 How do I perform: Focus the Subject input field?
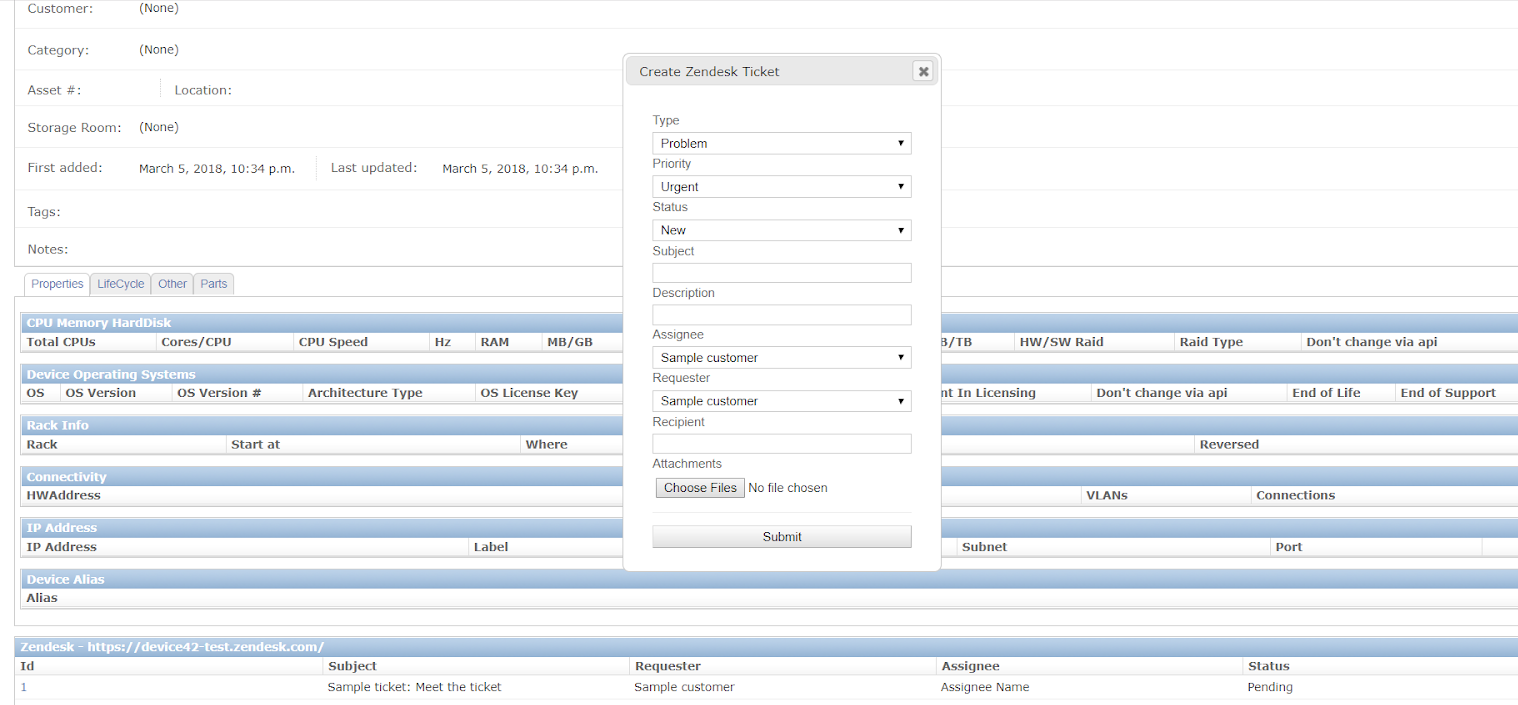782,272
